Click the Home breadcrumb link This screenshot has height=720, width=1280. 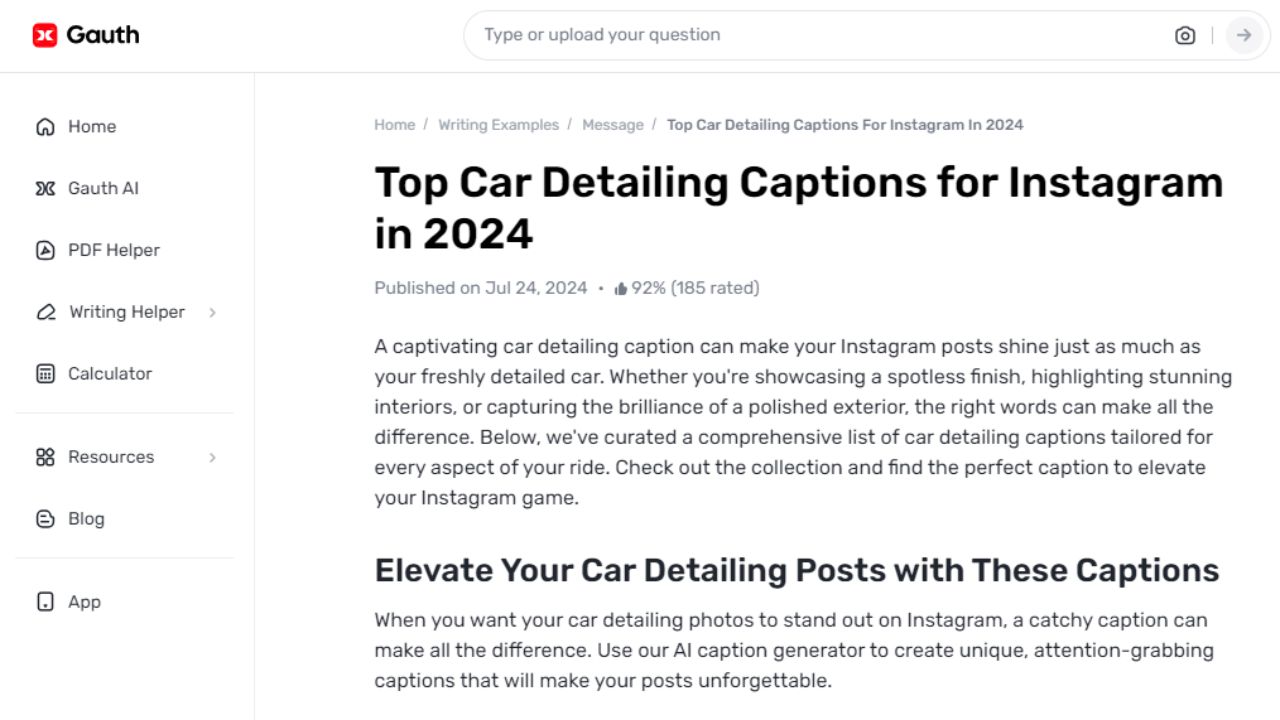click(x=395, y=124)
